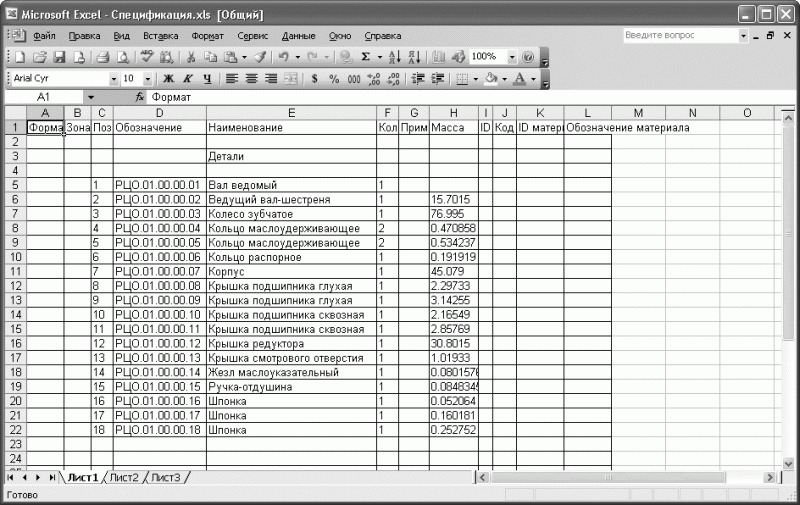The width and height of the screenshot is (800, 505).
Task: Toggle bold with the Ж button
Action: pyautogui.click(x=168, y=79)
